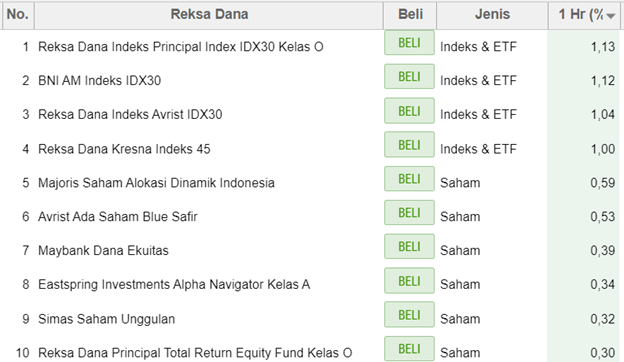
Task: Buy BNI AM Indeks IDX30 fund
Action: coord(409,76)
